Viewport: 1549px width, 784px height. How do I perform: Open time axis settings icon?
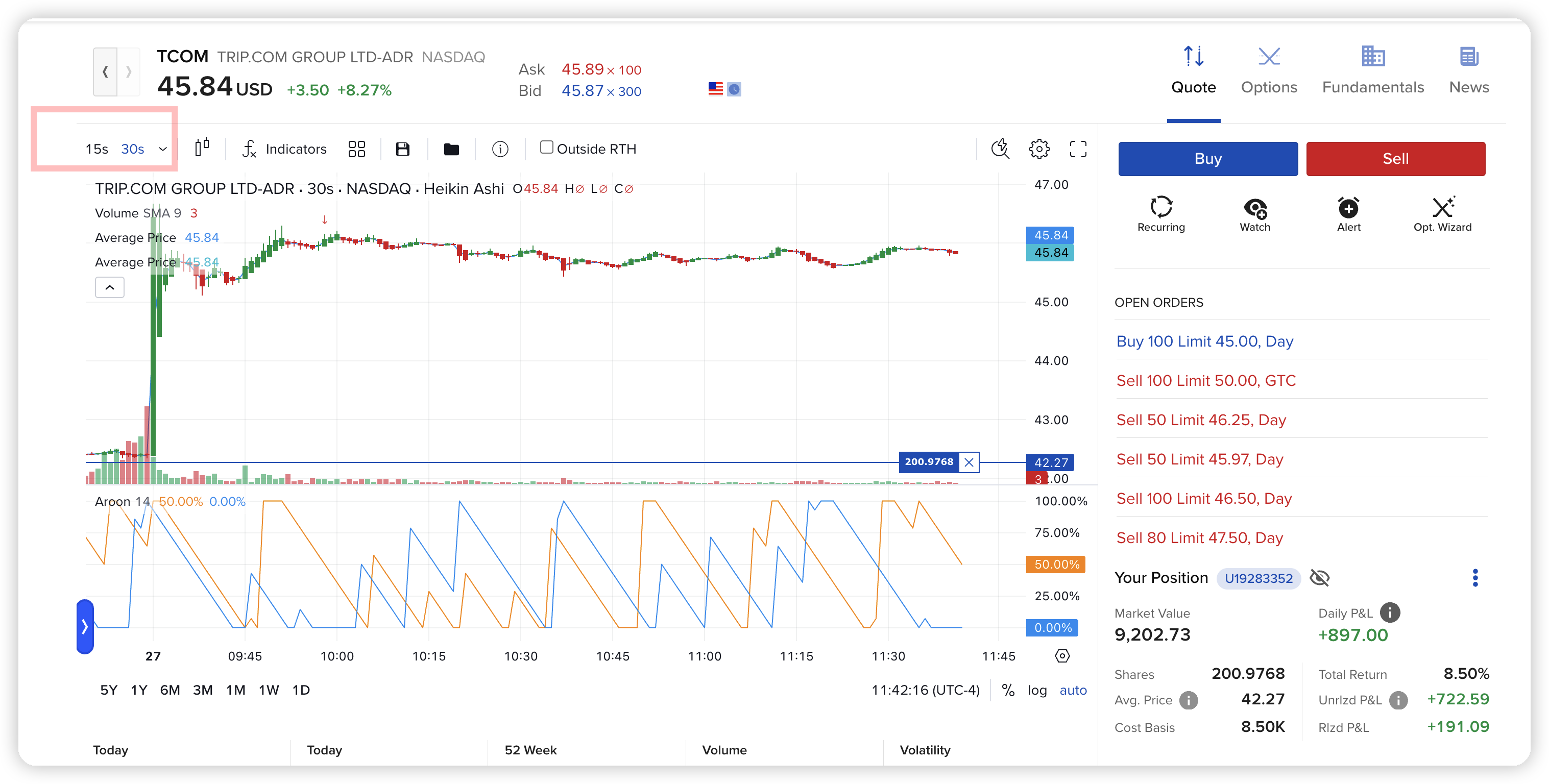tap(1062, 656)
